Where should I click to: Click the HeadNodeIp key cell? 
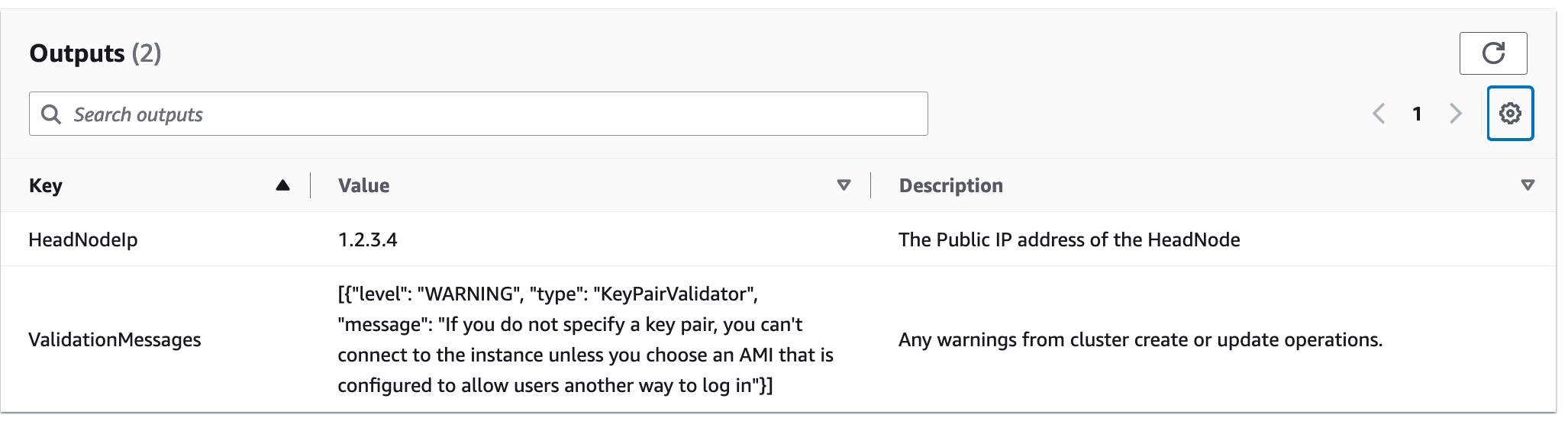click(83, 239)
